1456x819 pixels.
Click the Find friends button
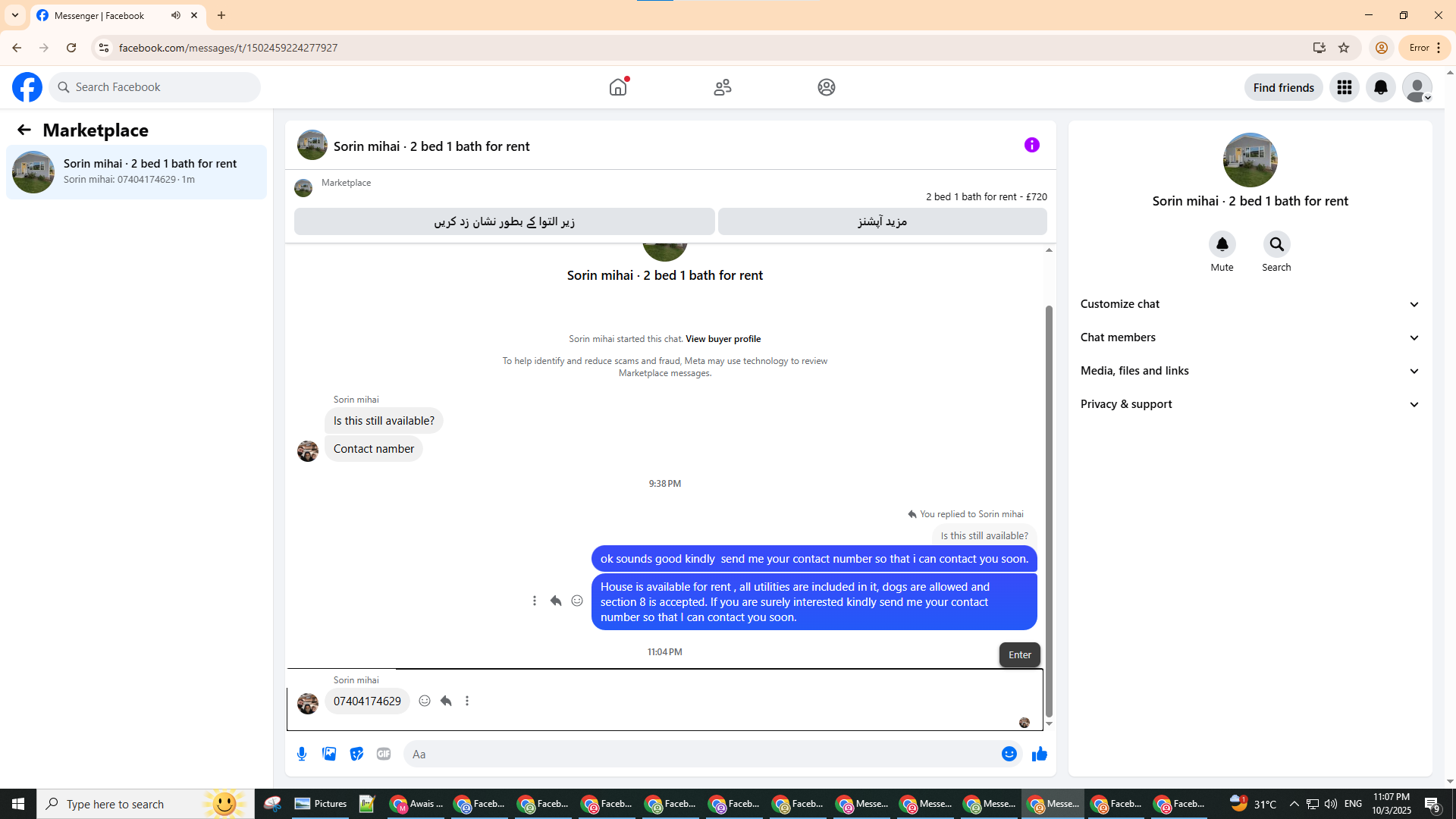click(x=1284, y=87)
